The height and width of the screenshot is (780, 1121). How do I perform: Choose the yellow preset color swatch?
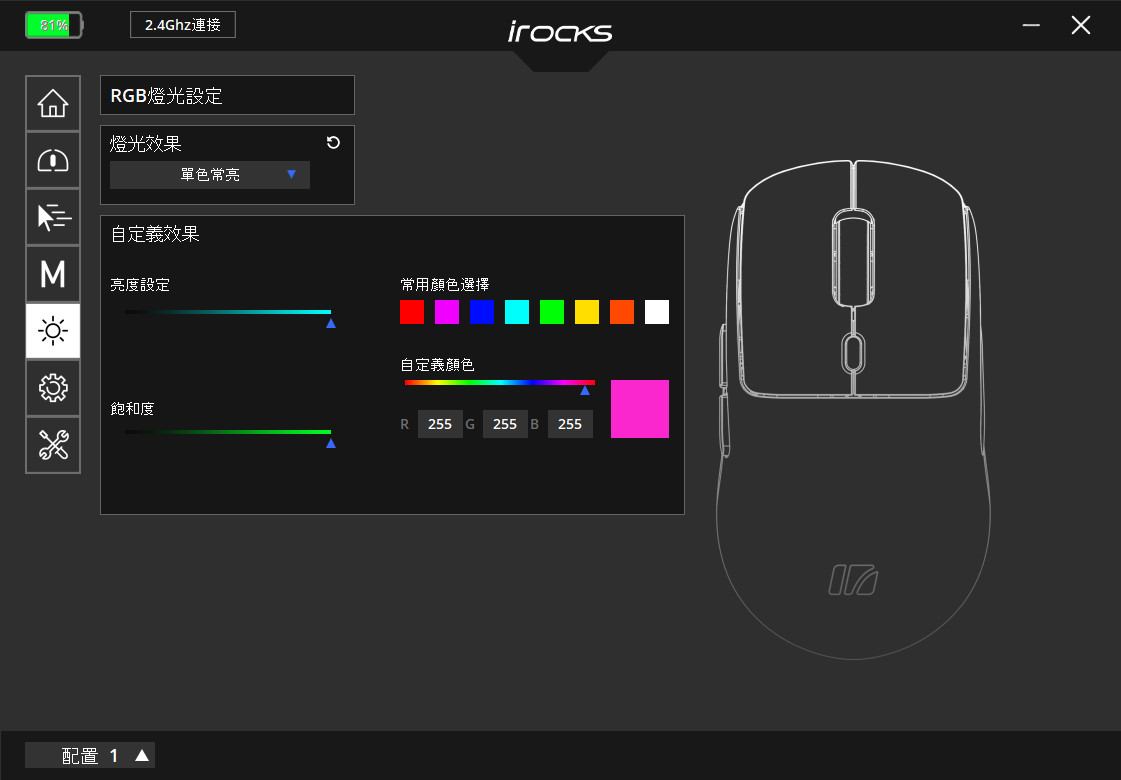point(587,312)
